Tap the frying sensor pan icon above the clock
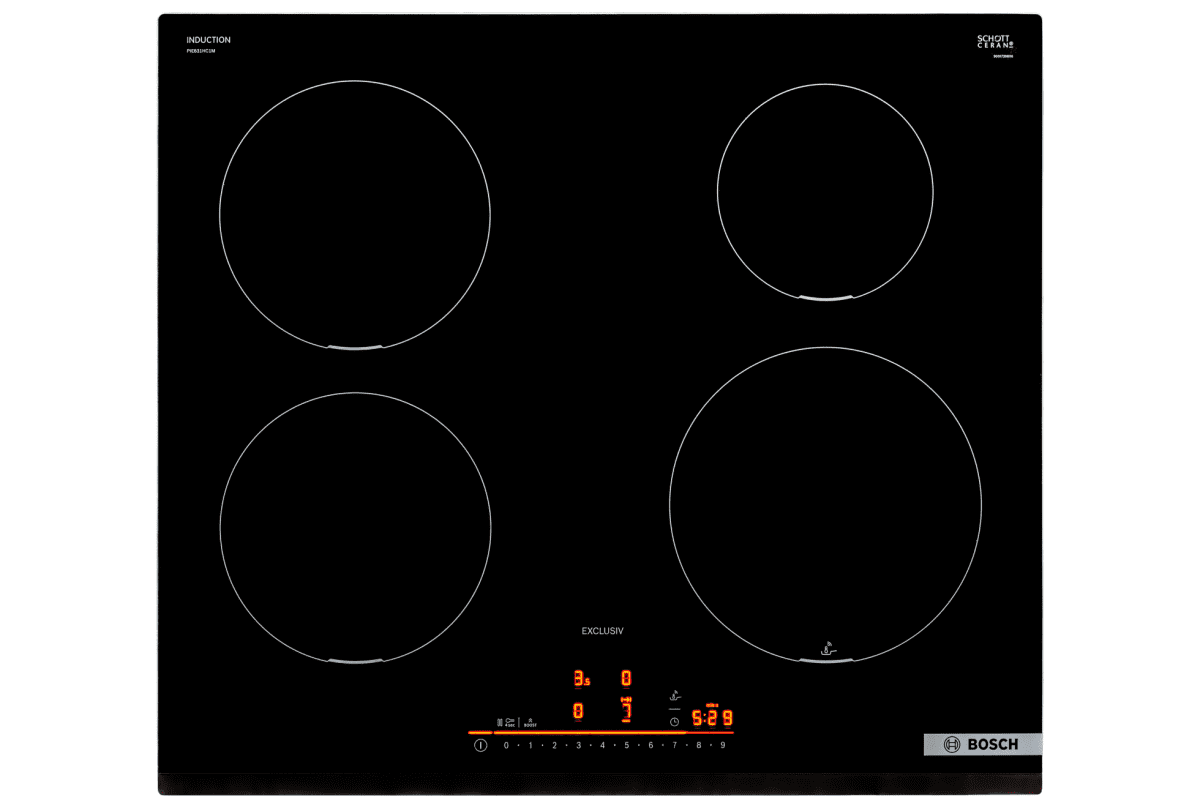 click(675, 695)
